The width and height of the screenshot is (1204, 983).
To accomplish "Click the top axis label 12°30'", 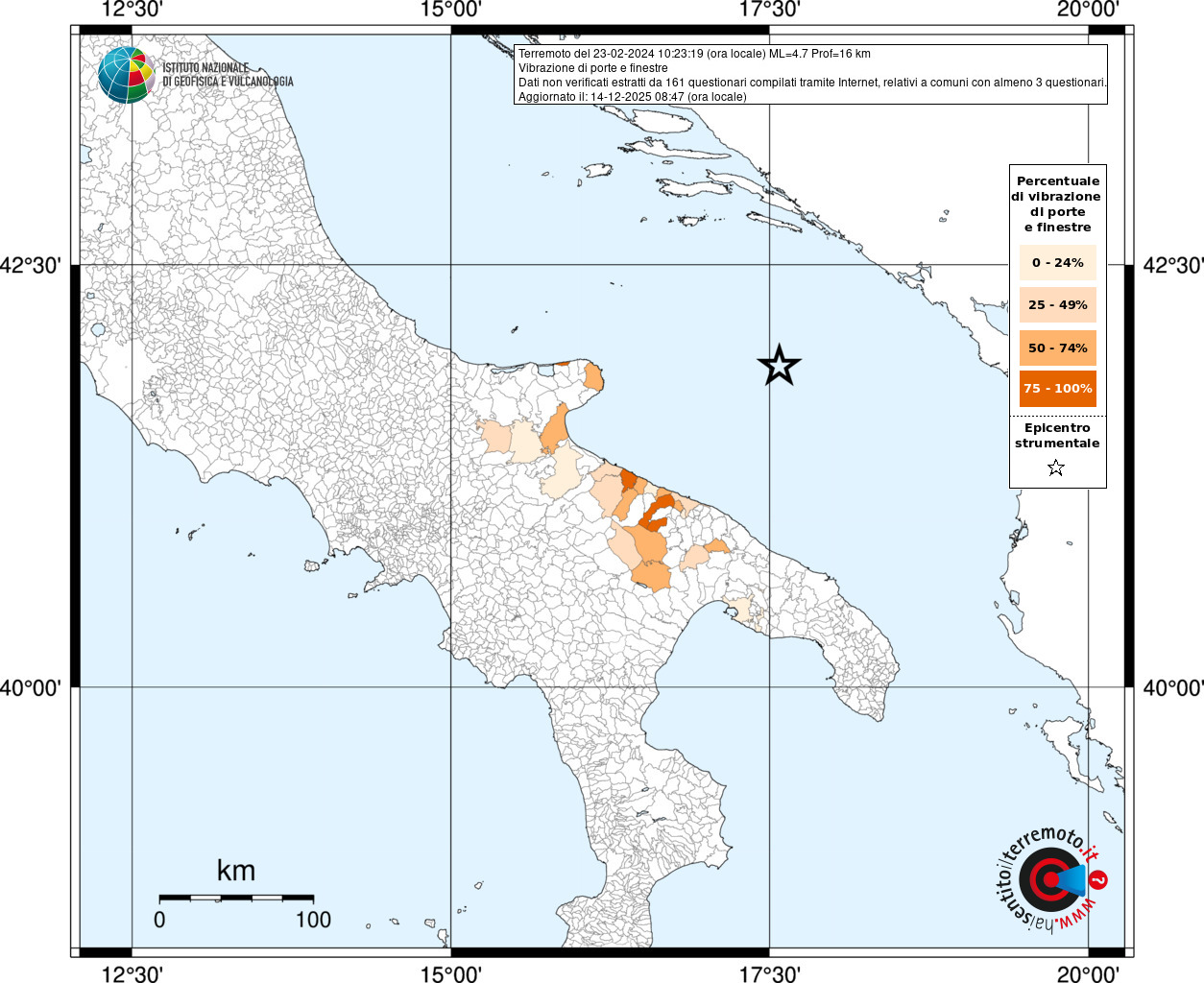I will tap(132, 10).
